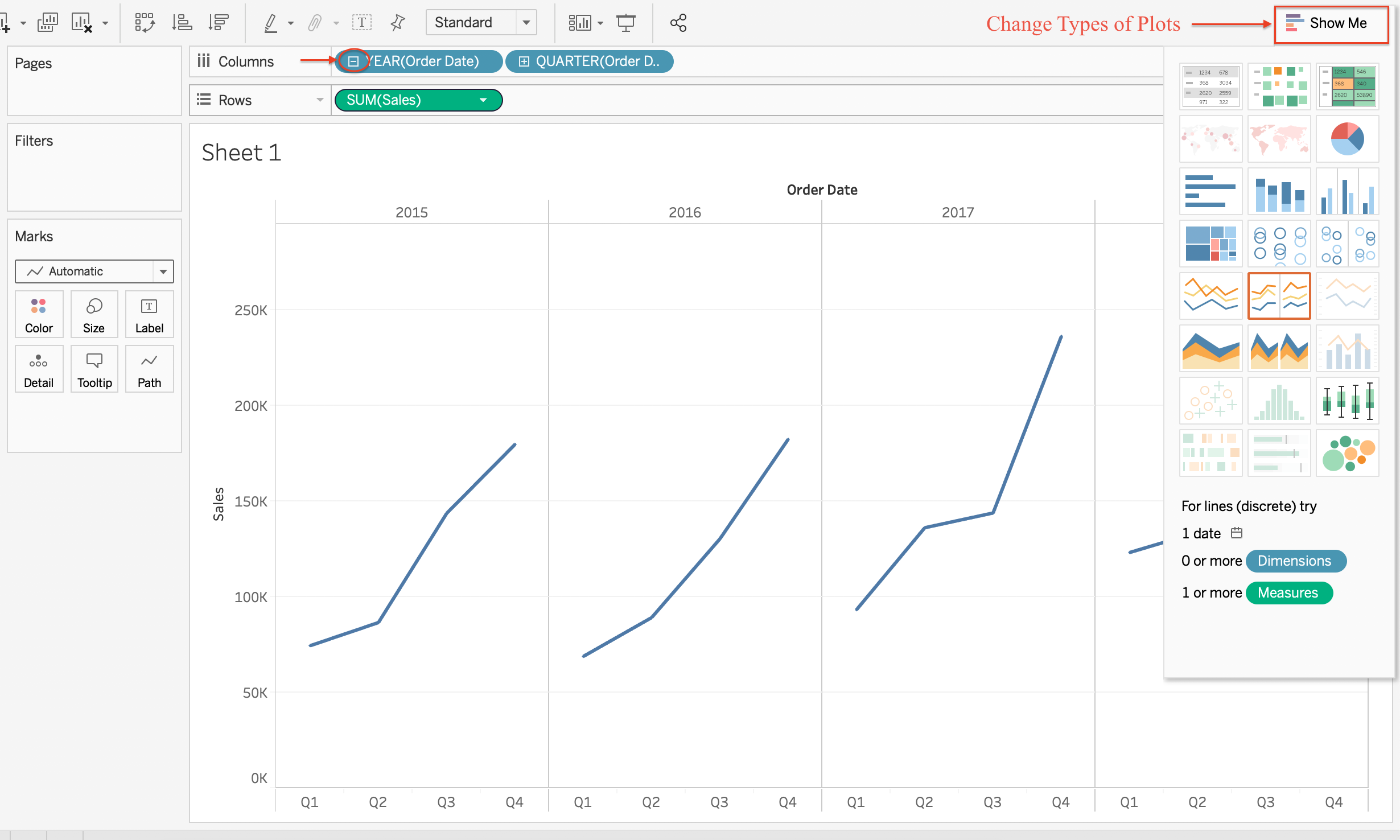Open the highlight dropdown arrow
Viewport: 1400px width, 840px height.
(x=291, y=23)
